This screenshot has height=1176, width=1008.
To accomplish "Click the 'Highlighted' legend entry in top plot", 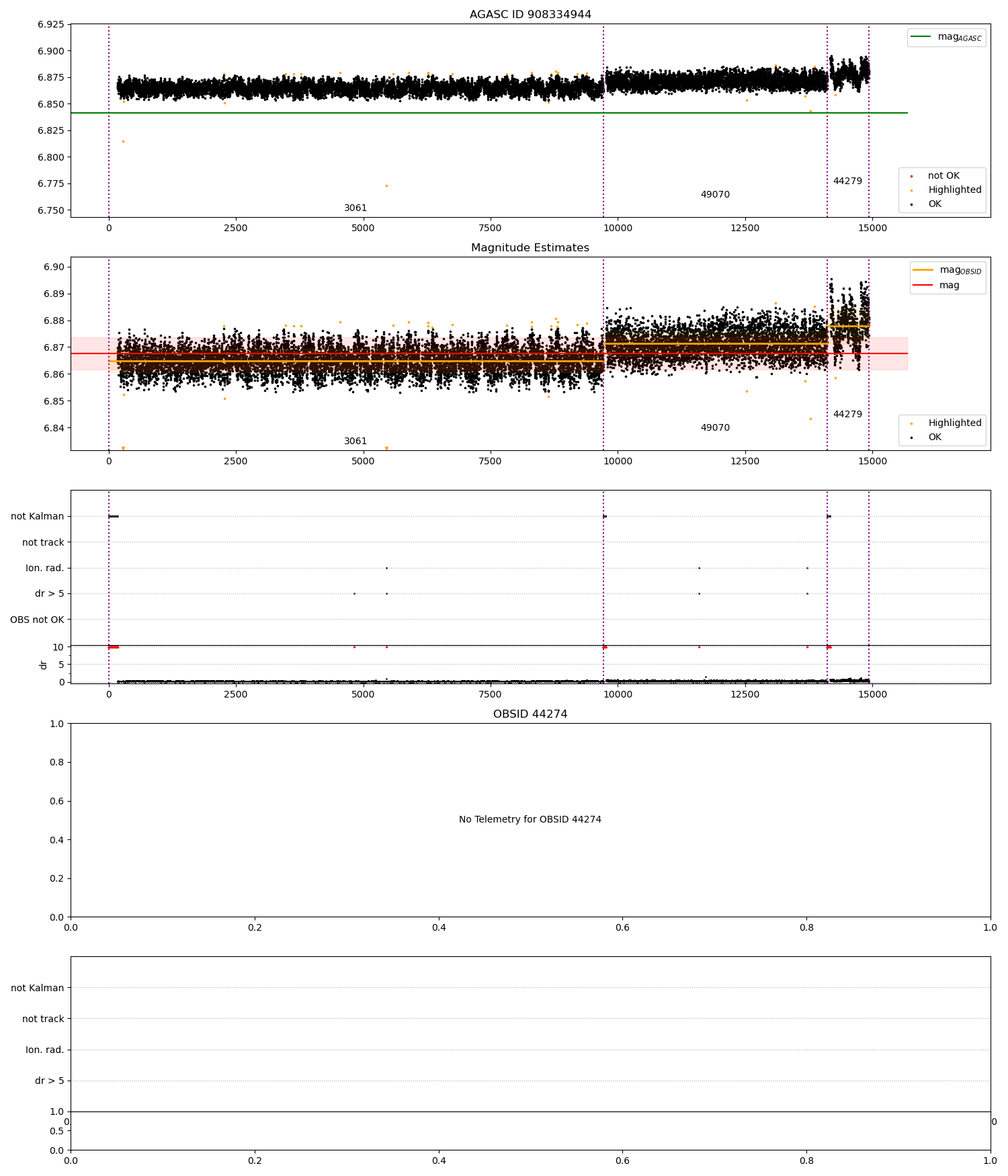I will [955, 190].
